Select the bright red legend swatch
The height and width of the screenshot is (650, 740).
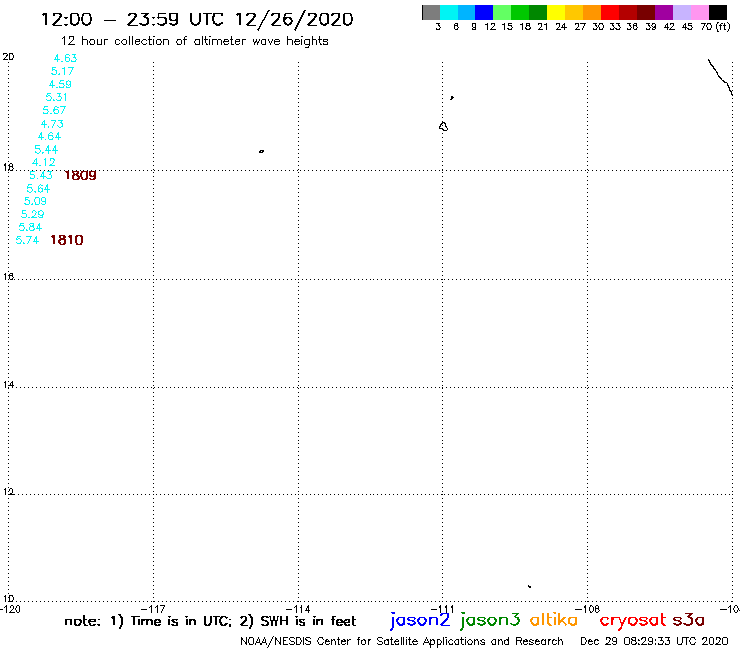pos(610,12)
